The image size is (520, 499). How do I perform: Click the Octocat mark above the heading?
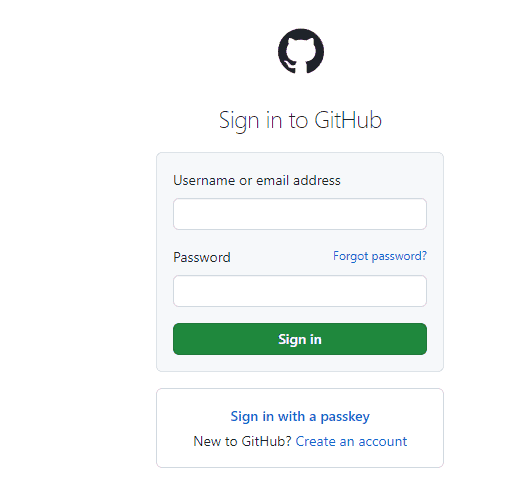(x=301, y=51)
